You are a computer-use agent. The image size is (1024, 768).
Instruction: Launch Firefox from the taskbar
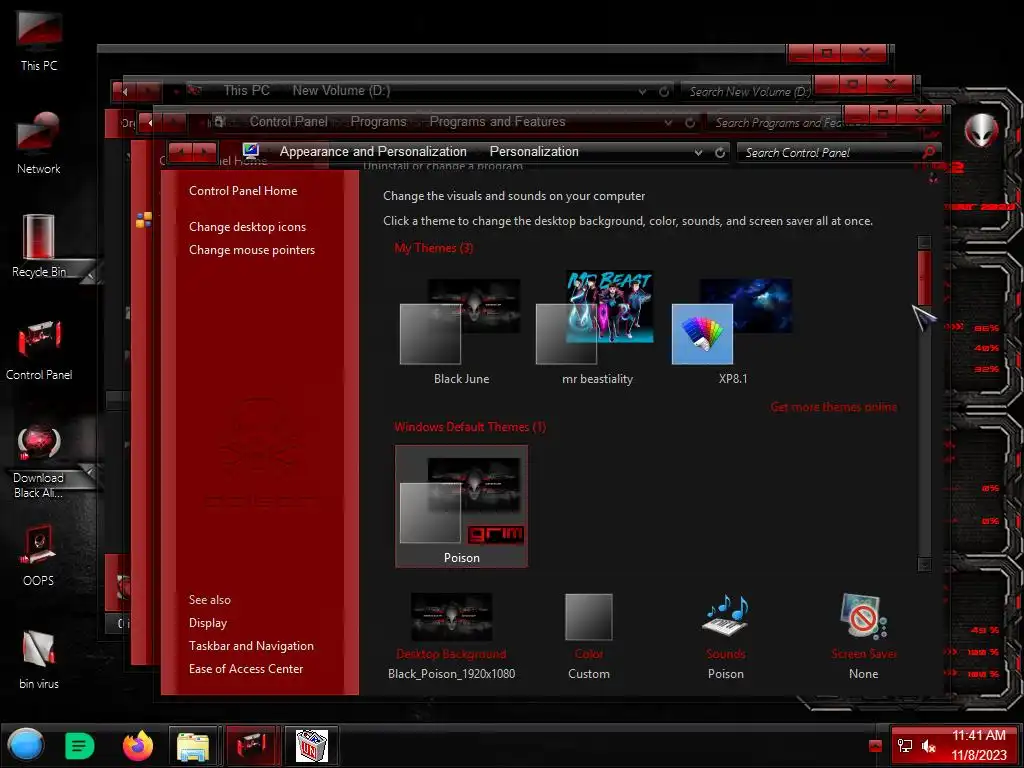138,745
